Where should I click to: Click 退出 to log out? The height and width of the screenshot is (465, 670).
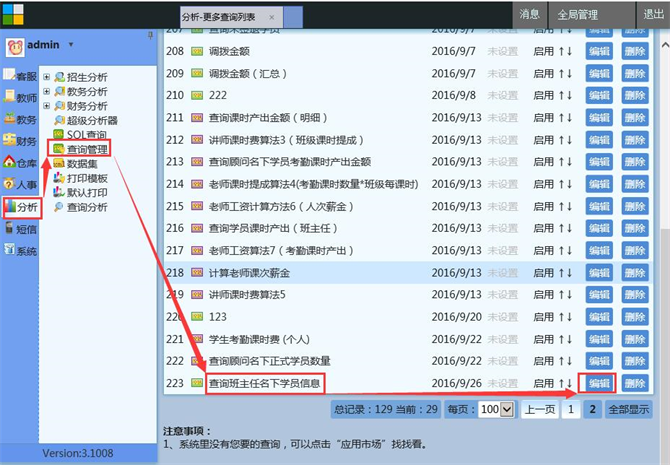point(654,15)
